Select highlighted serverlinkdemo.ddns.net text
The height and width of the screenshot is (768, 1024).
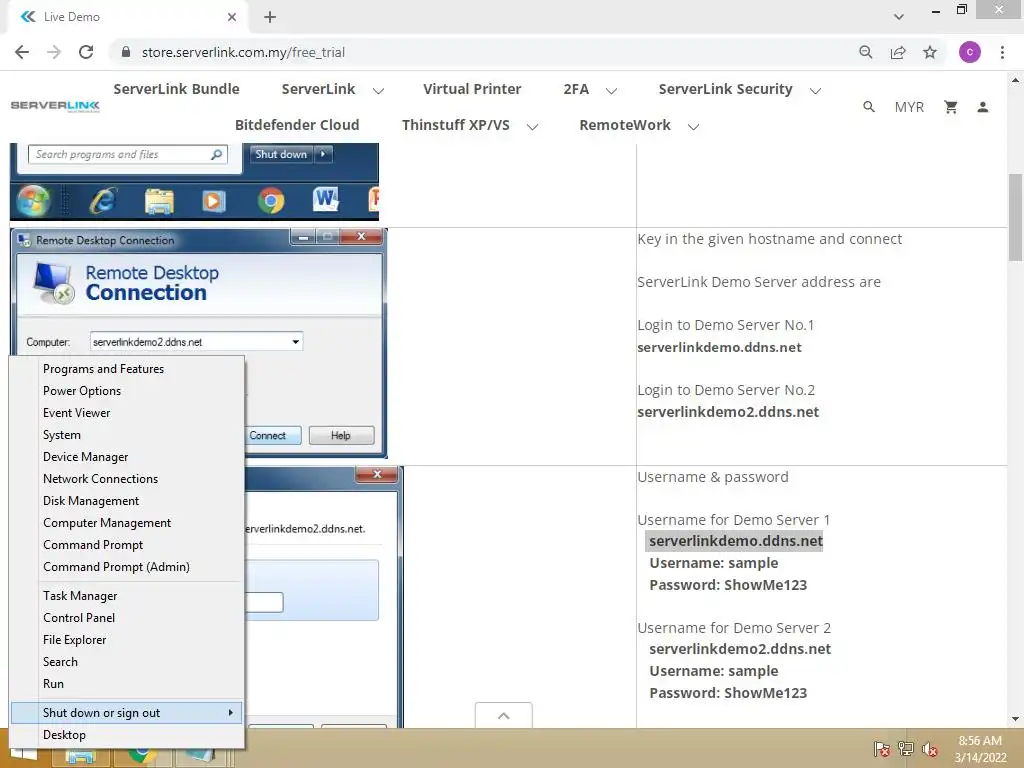click(735, 541)
